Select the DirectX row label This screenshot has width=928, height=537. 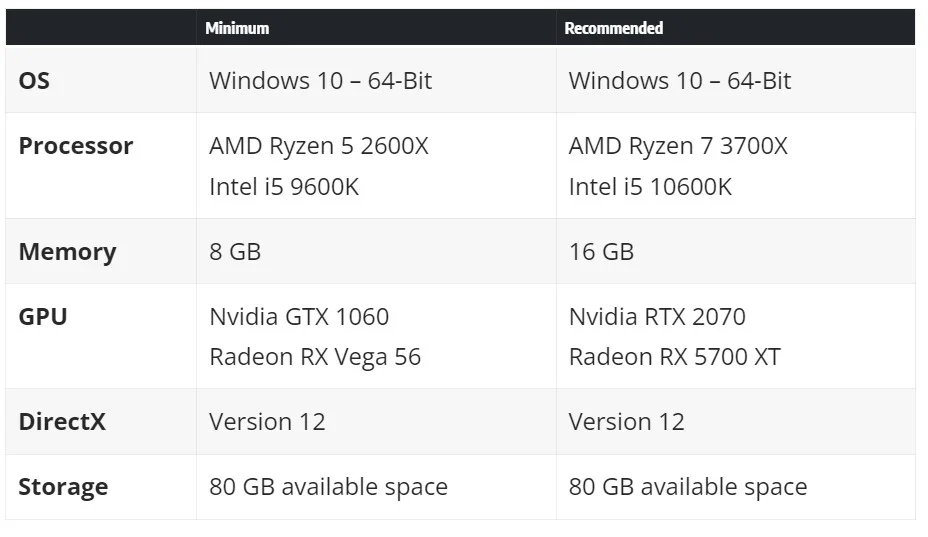62,422
